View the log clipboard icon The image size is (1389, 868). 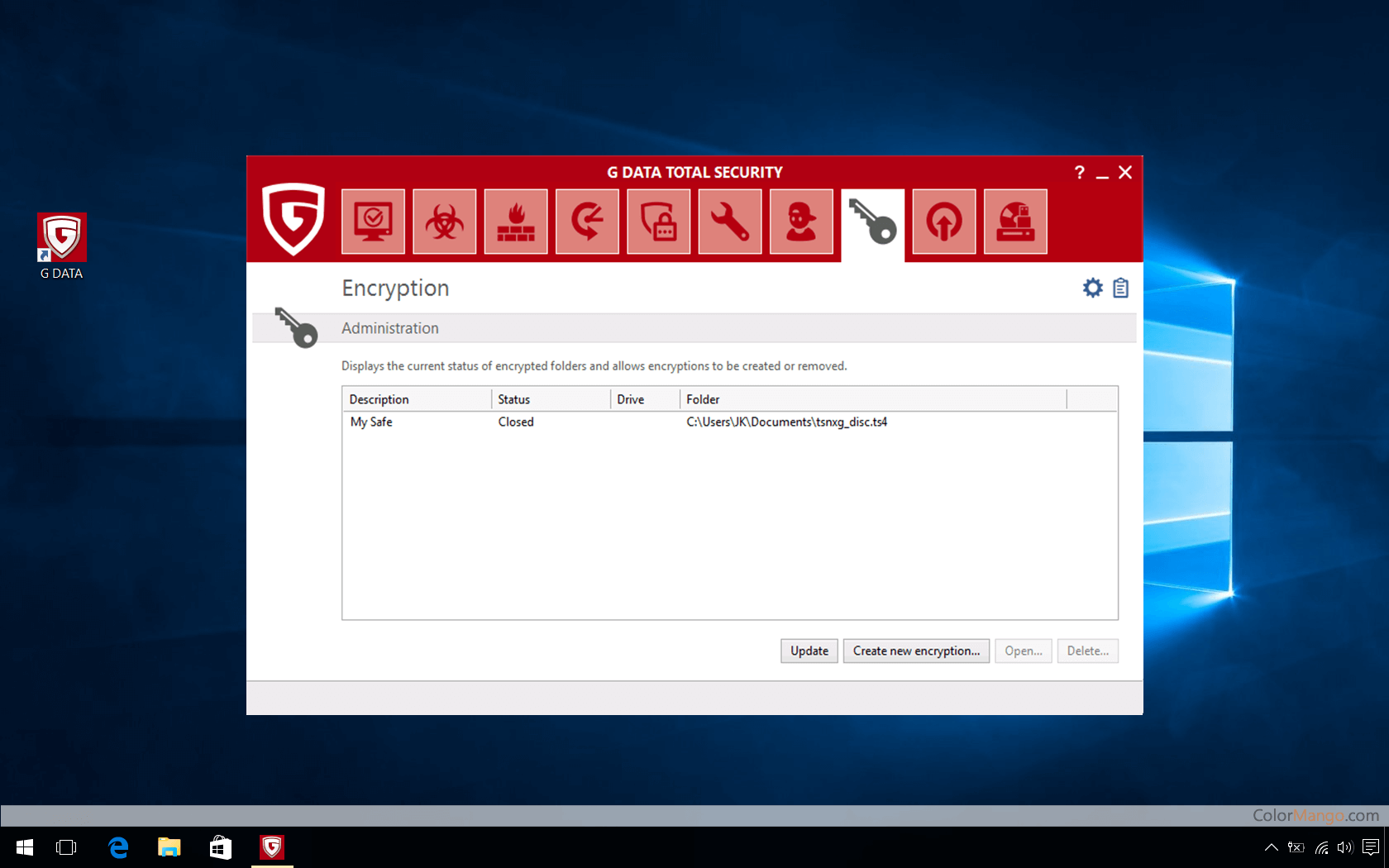(x=1120, y=288)
